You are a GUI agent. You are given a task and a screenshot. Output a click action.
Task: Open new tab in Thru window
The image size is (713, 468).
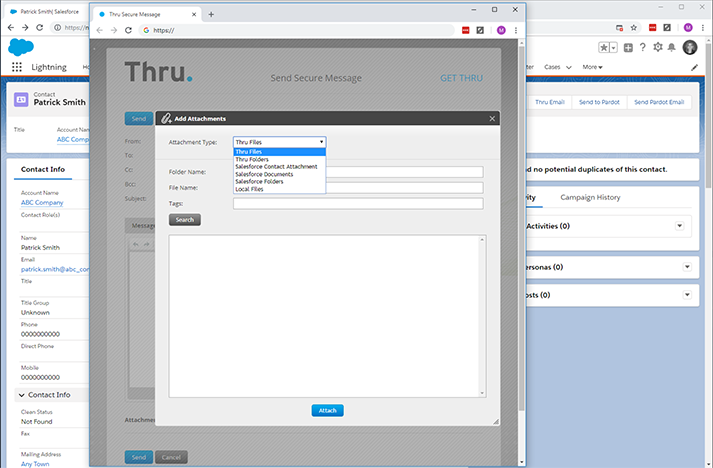tap(211, 15)
